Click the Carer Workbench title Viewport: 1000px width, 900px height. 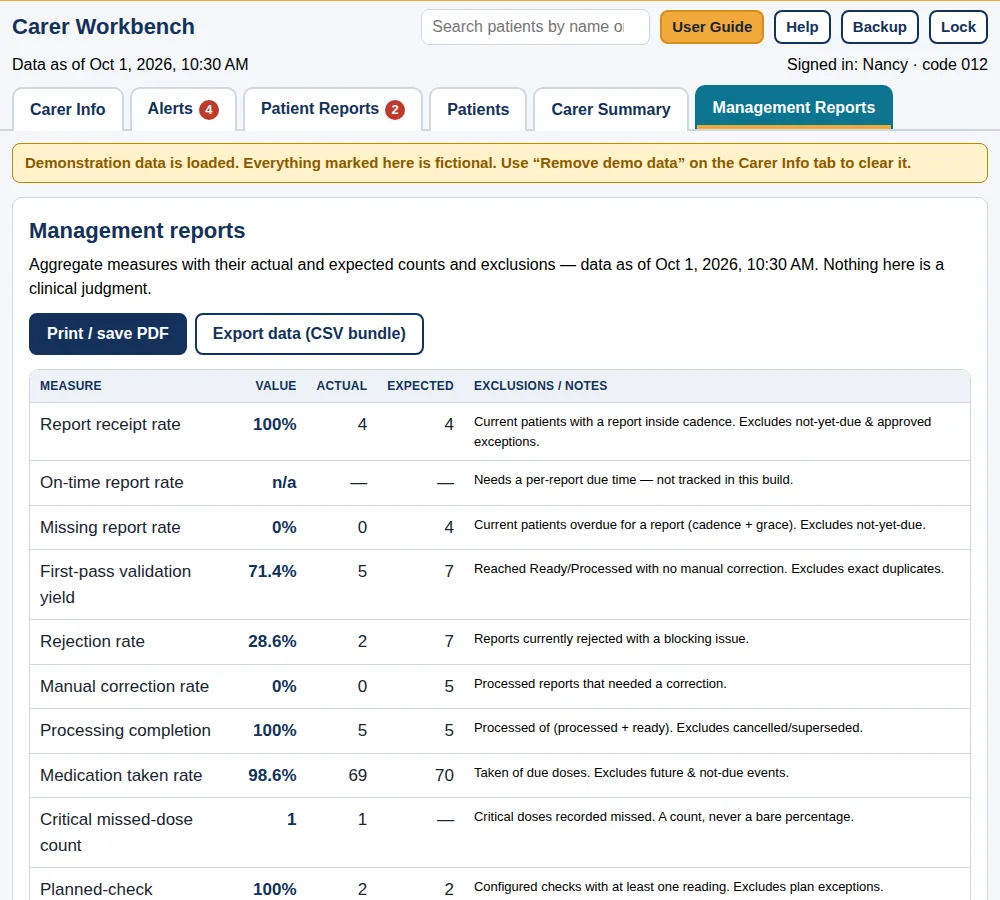pos(103,27)
